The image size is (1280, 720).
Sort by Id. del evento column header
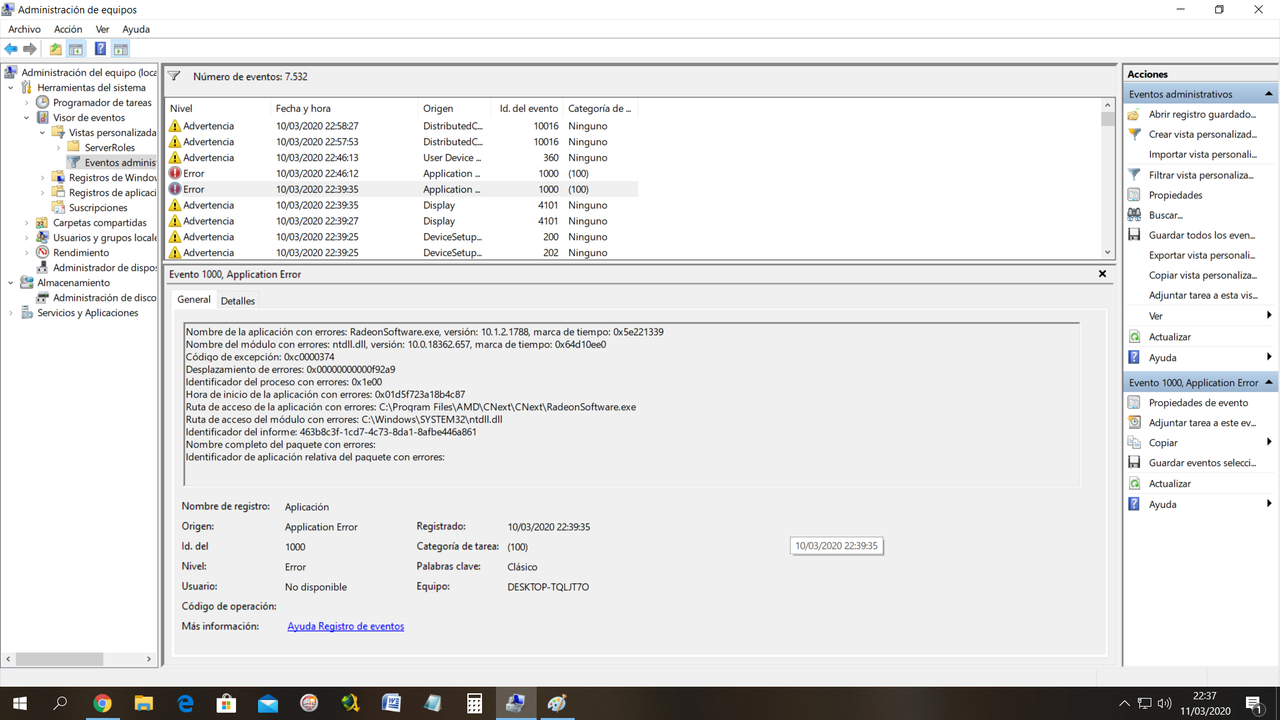tap(528, 108)
